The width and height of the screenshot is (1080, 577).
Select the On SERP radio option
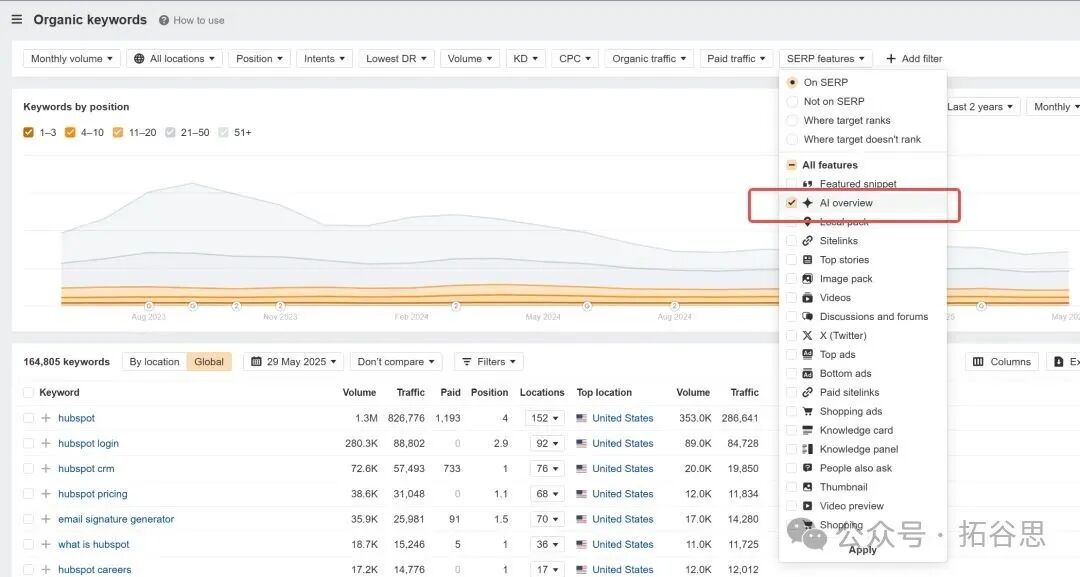pyautogui.click(x=792, y=82)
